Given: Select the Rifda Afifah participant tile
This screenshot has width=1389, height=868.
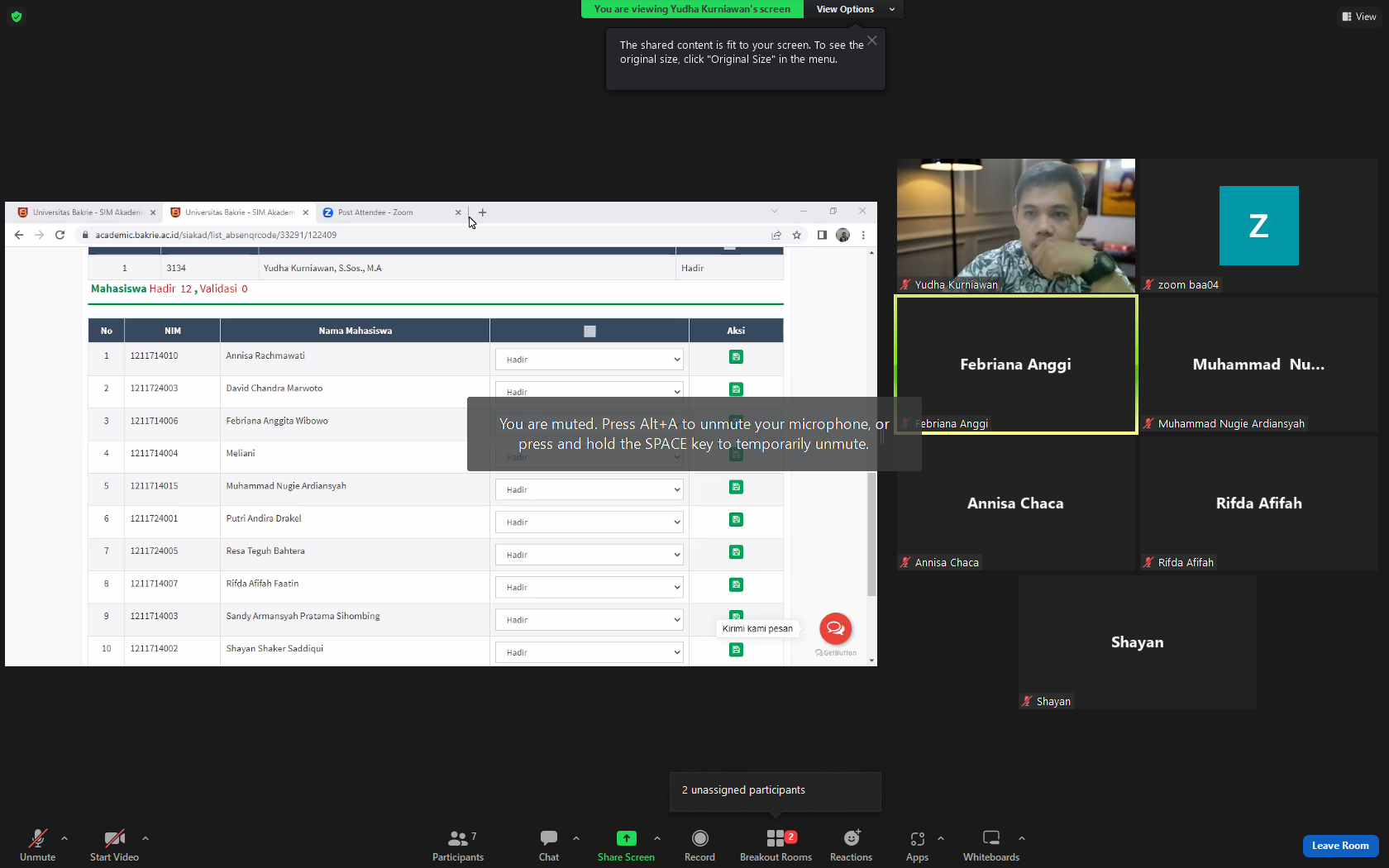Looking at the screenshot, I should coord(1259,503).
